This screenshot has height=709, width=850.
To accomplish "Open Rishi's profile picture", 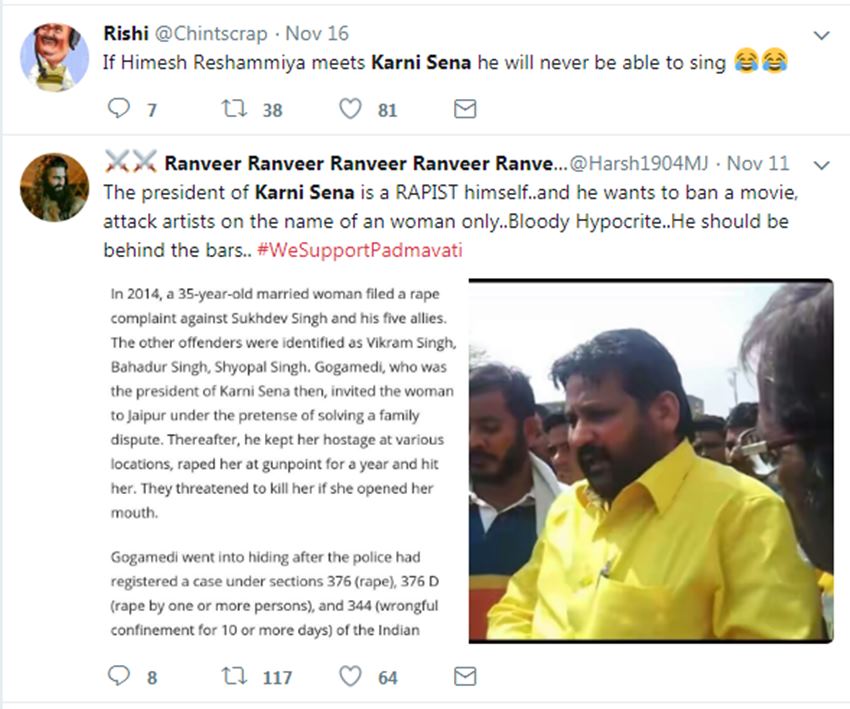I will pos(54,56).
